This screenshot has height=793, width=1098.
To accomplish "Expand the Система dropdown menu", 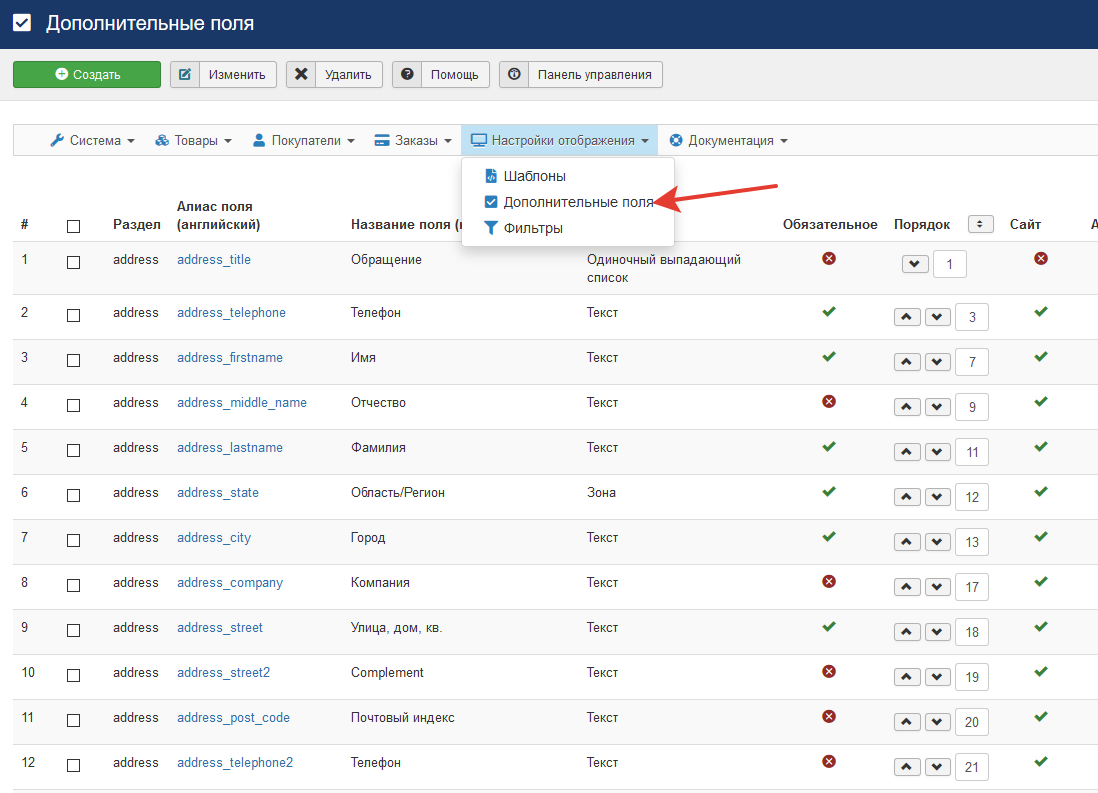I will 92,141.
